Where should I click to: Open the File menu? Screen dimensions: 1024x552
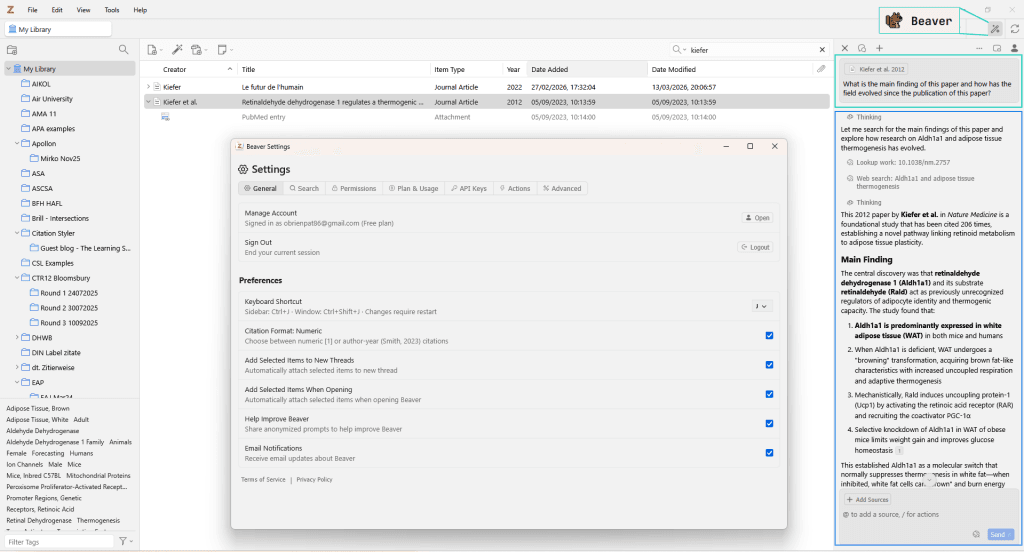(32, 10)
